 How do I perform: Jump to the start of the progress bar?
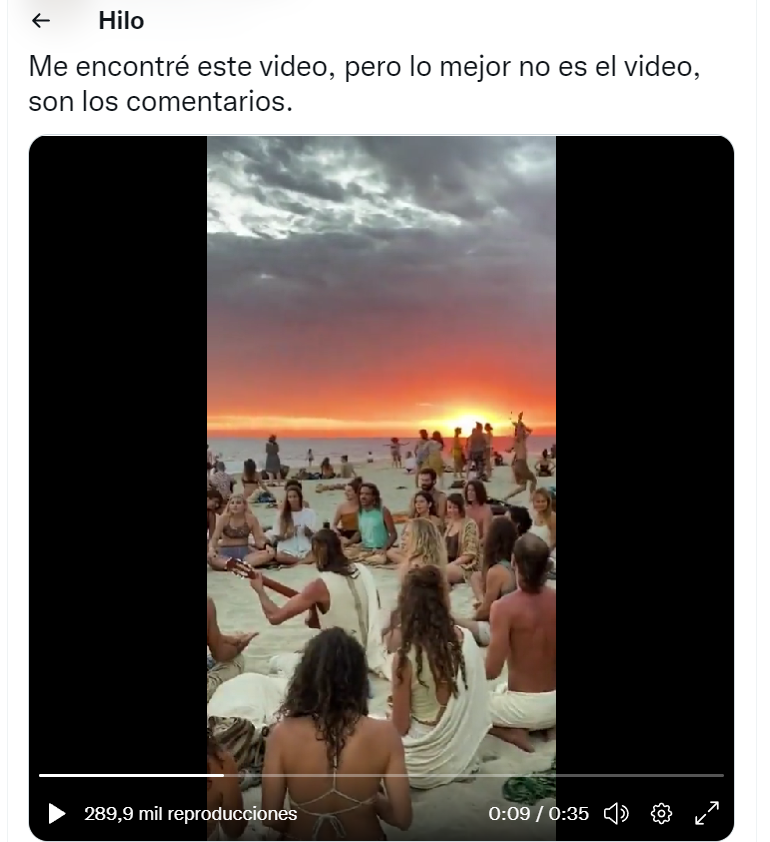41,775
